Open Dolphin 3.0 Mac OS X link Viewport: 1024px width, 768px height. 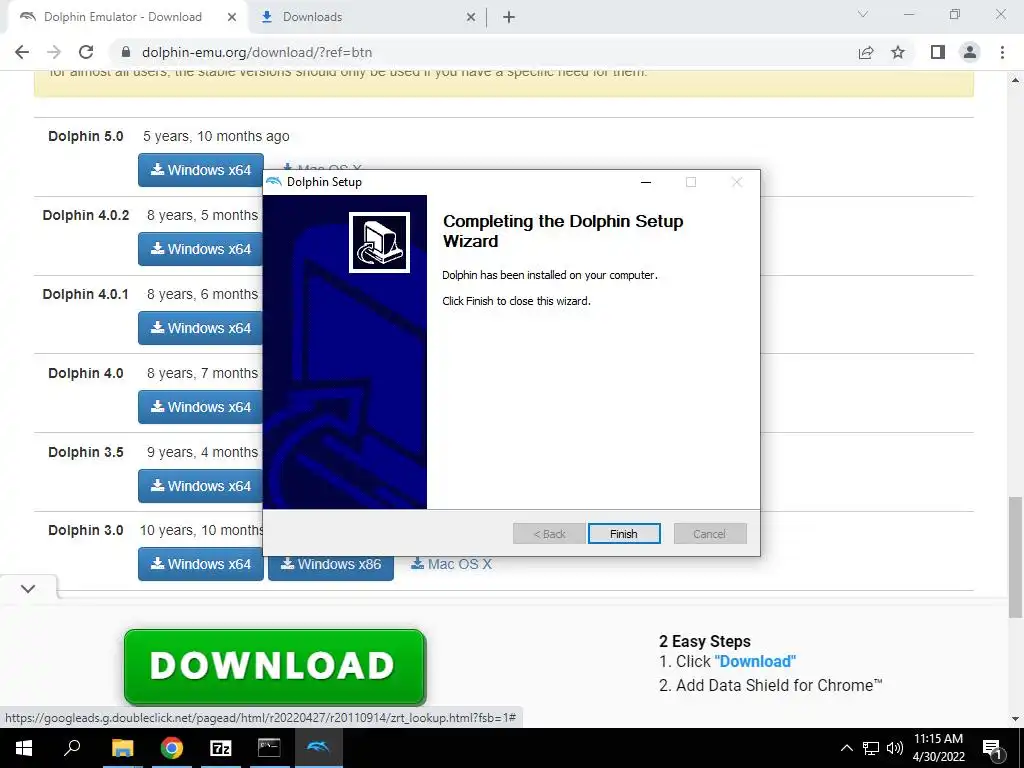(x=451, y=564)
